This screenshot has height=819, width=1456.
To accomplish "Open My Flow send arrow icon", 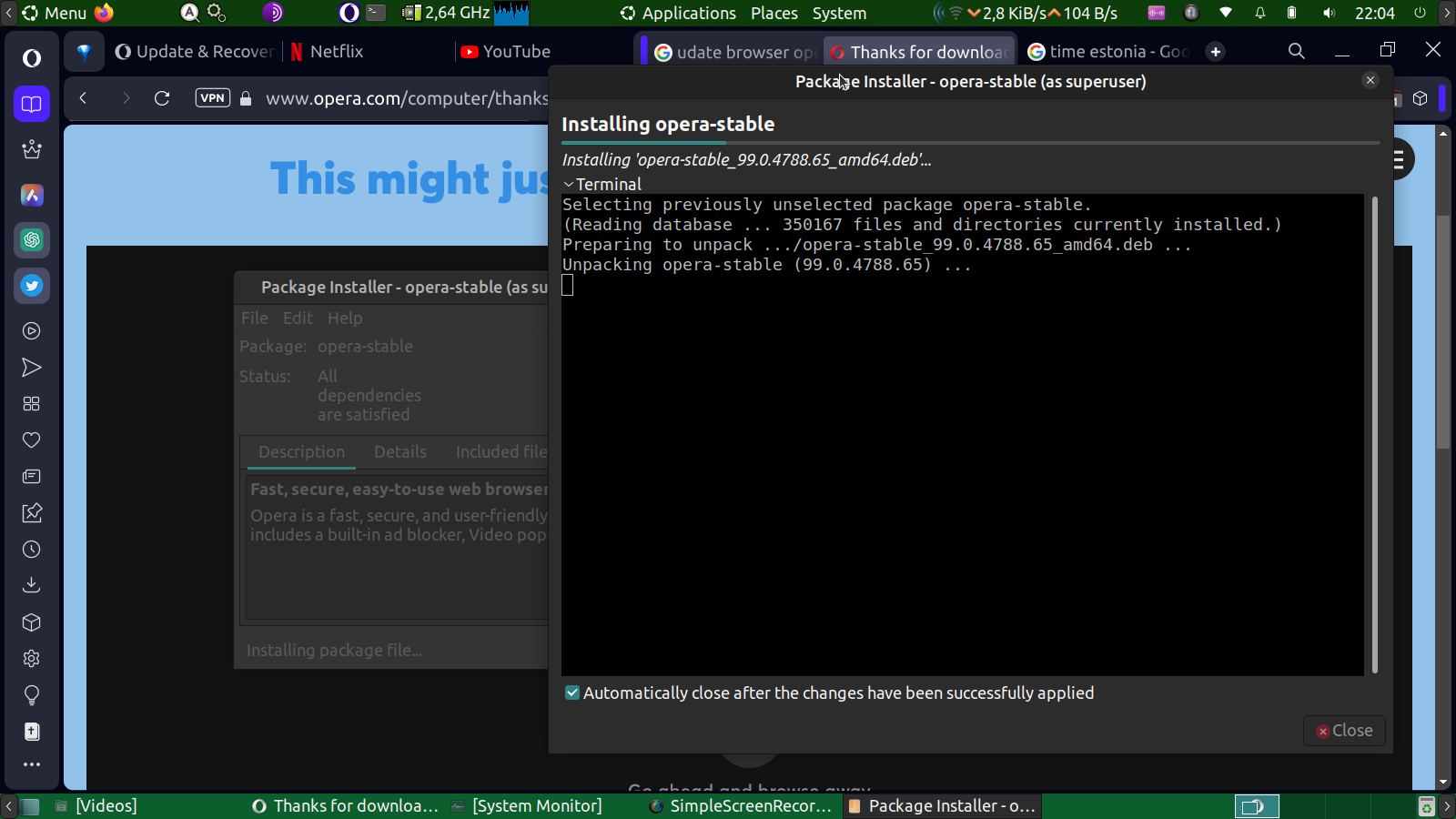I will point(32,368).
